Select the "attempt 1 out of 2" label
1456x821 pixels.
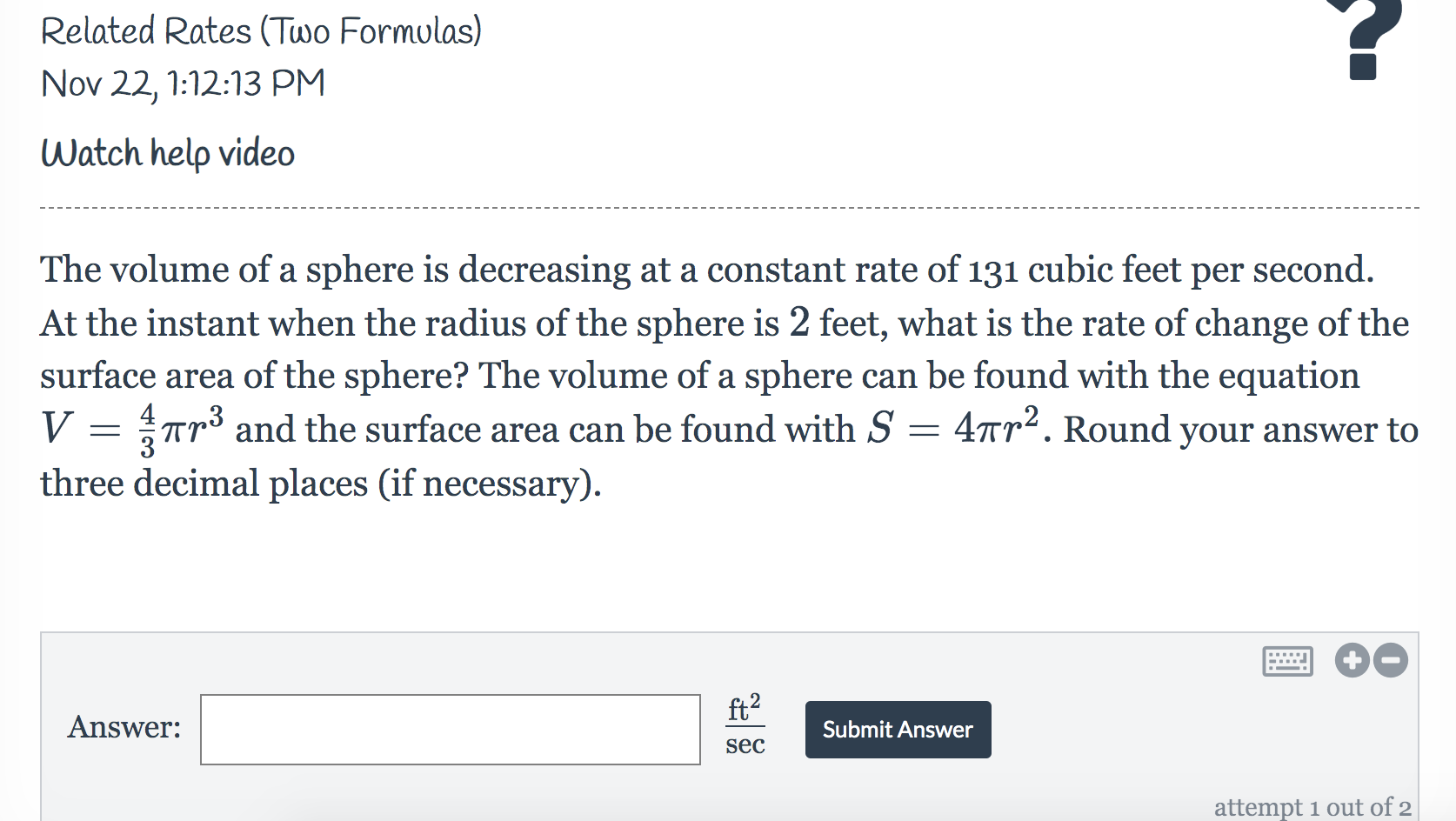coord(1314,806)
